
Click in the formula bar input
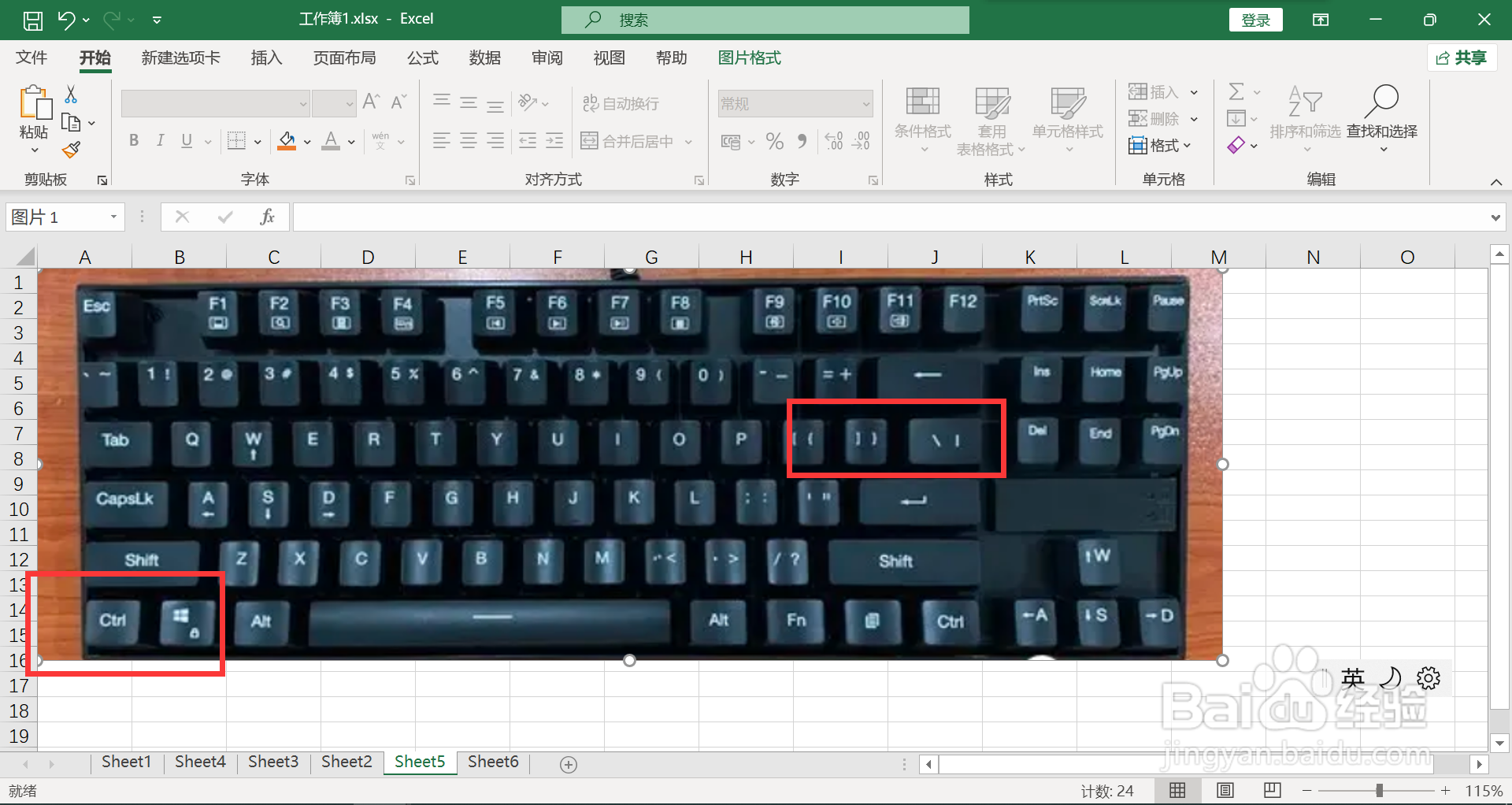point(890,217)
